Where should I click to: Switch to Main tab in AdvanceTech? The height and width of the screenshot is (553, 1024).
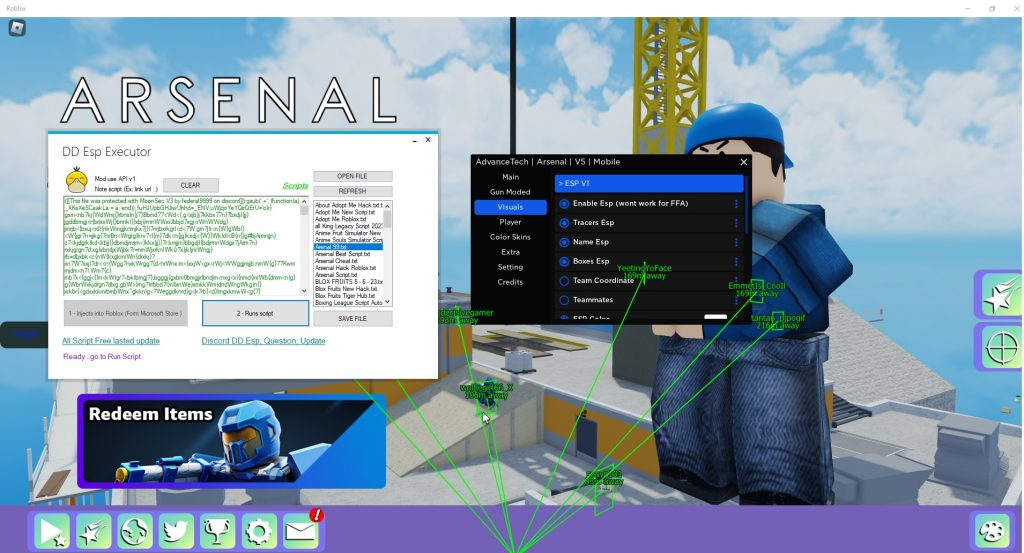pyautogui.click(x=511, y=177)
